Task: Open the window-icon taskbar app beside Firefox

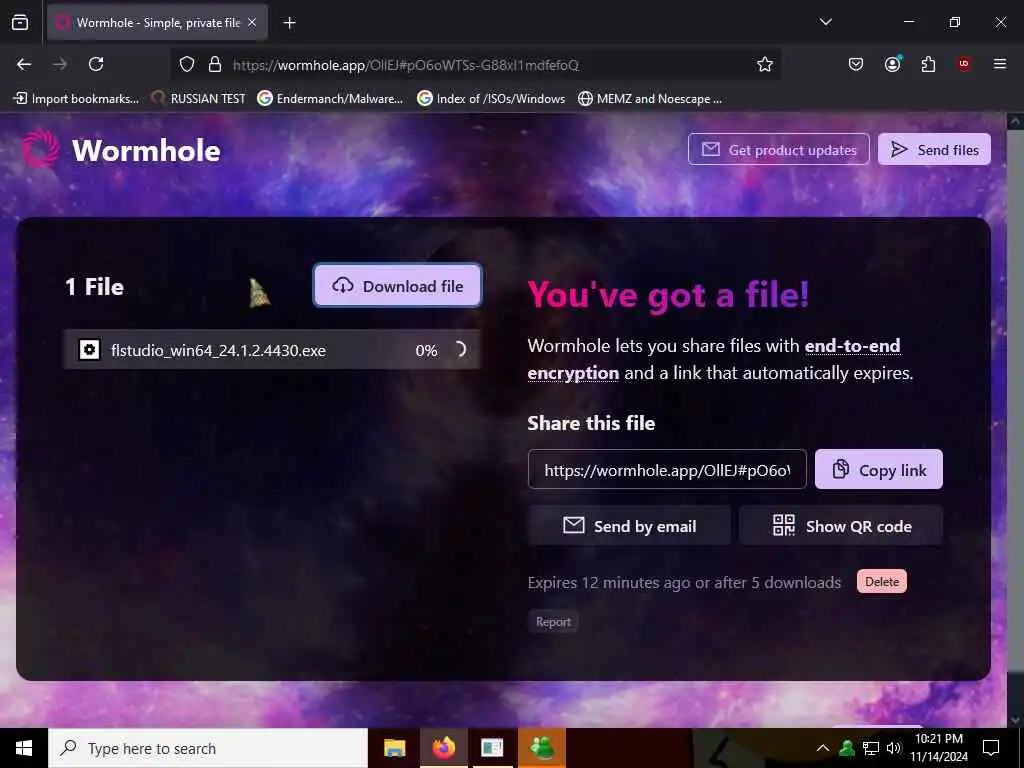Action: tap(492, 748)
